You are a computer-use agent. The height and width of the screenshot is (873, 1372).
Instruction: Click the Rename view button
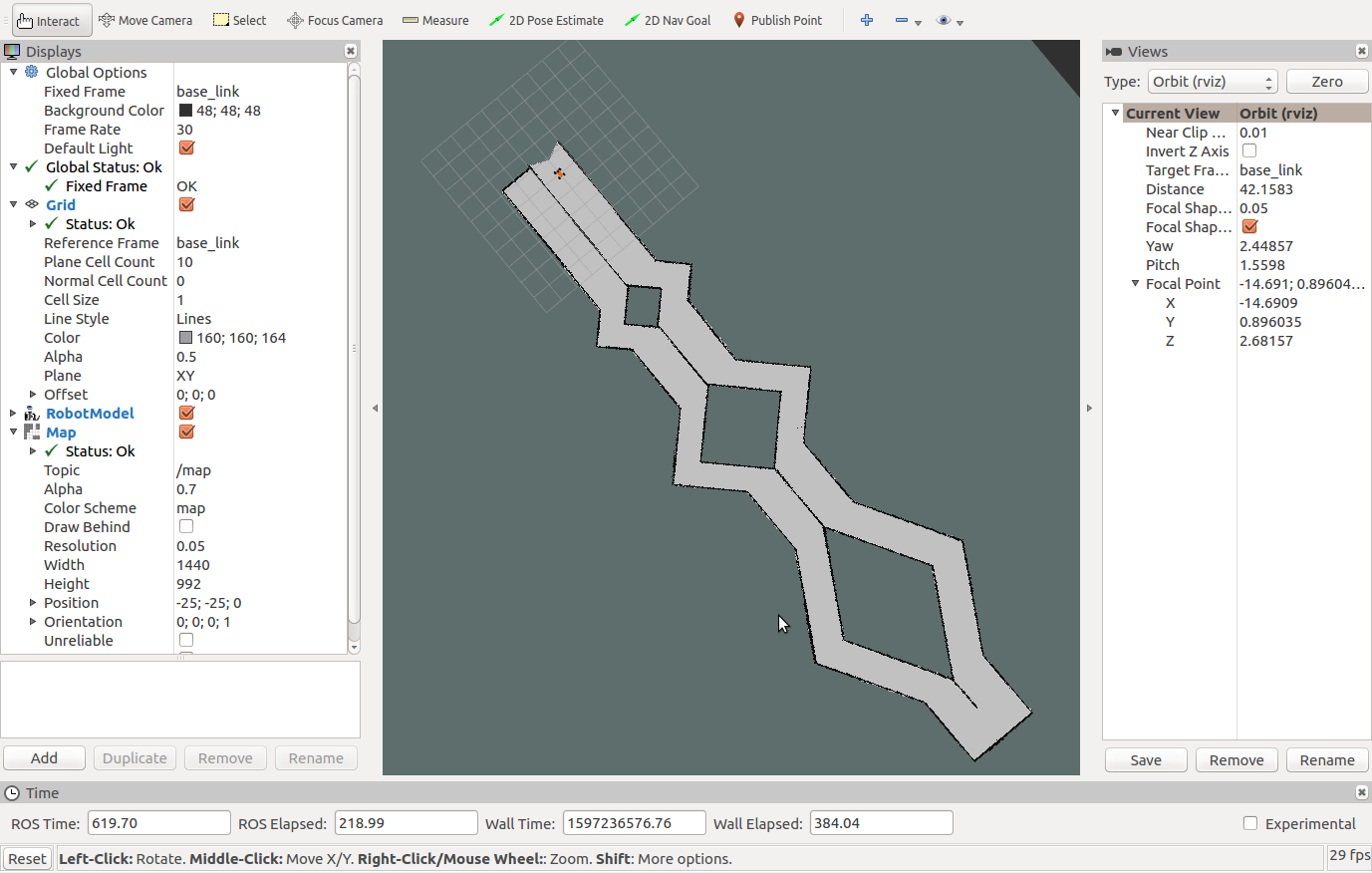[1327, 760]
